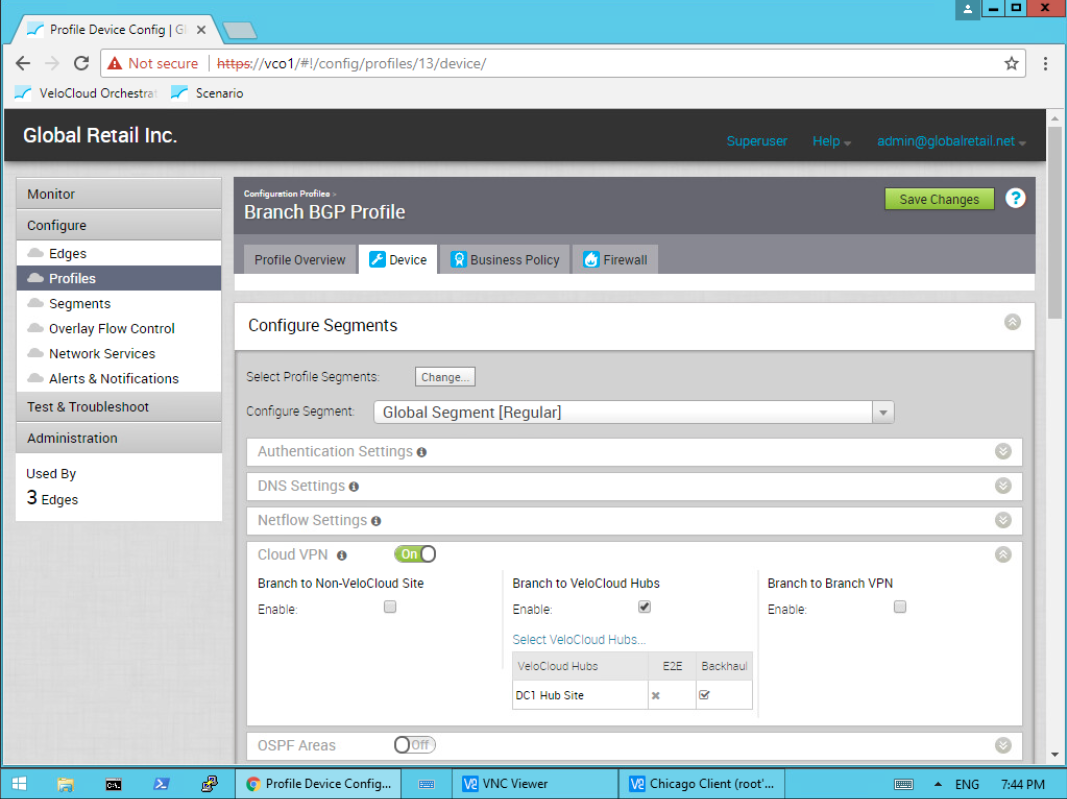Screen dimensions: 1067x799
Task: Click the blue help question mark icon
Action: click(1015, 198)
